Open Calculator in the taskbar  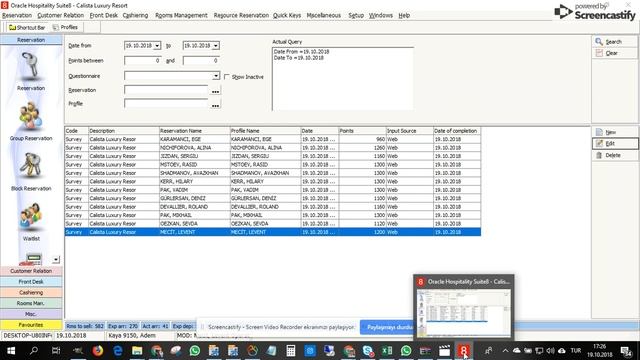[291, 351]
